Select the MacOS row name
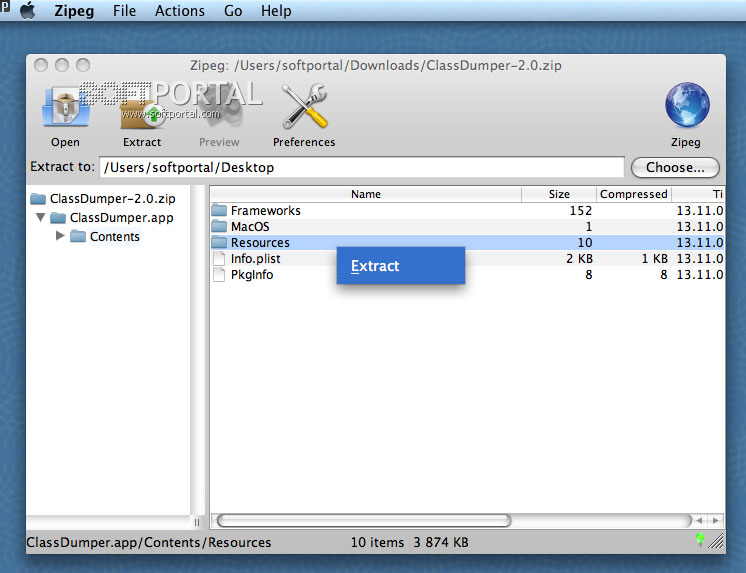This screenshot has height=573, width=746. click(250, 227)
